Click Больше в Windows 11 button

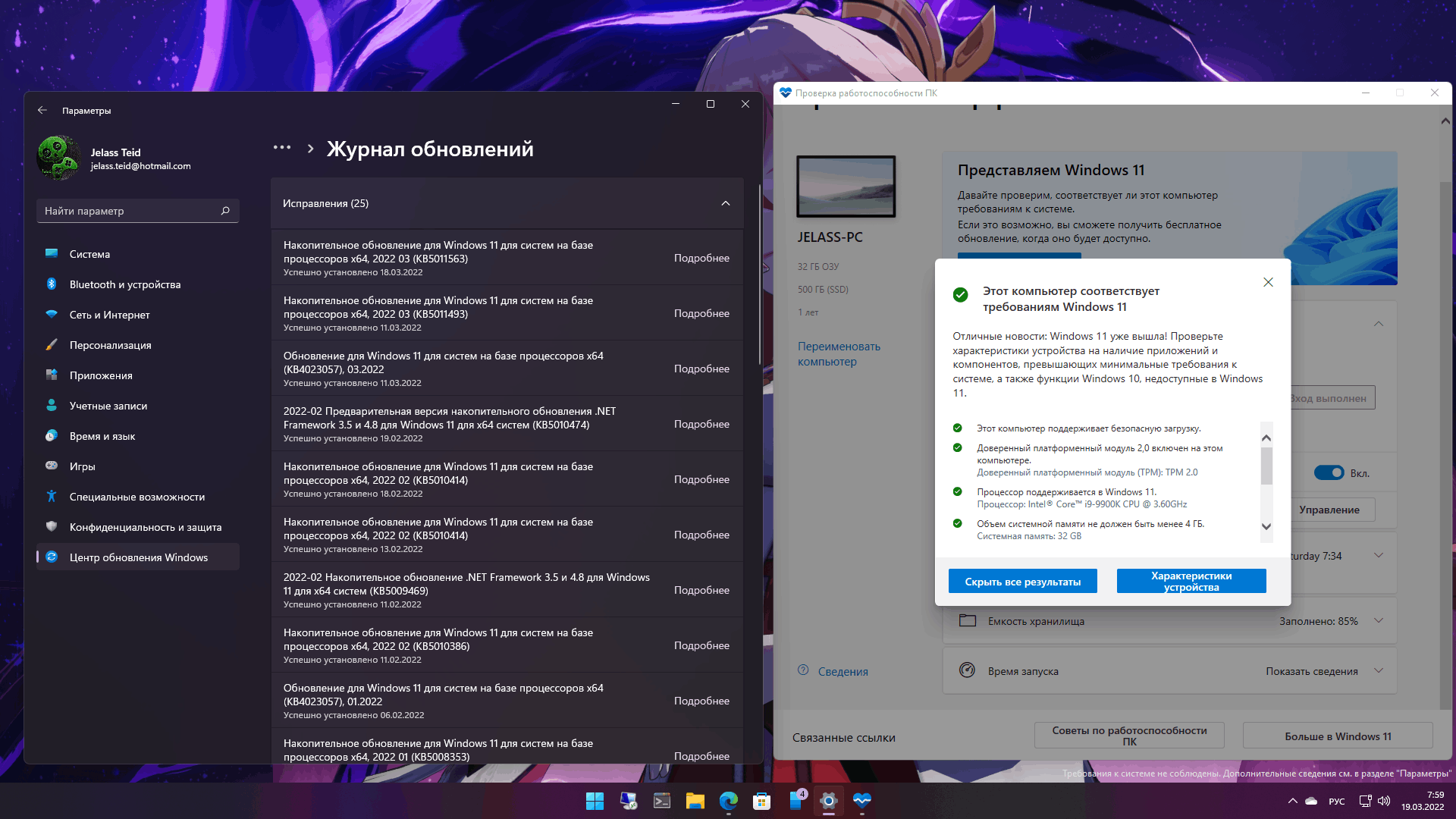[1338, 736]
